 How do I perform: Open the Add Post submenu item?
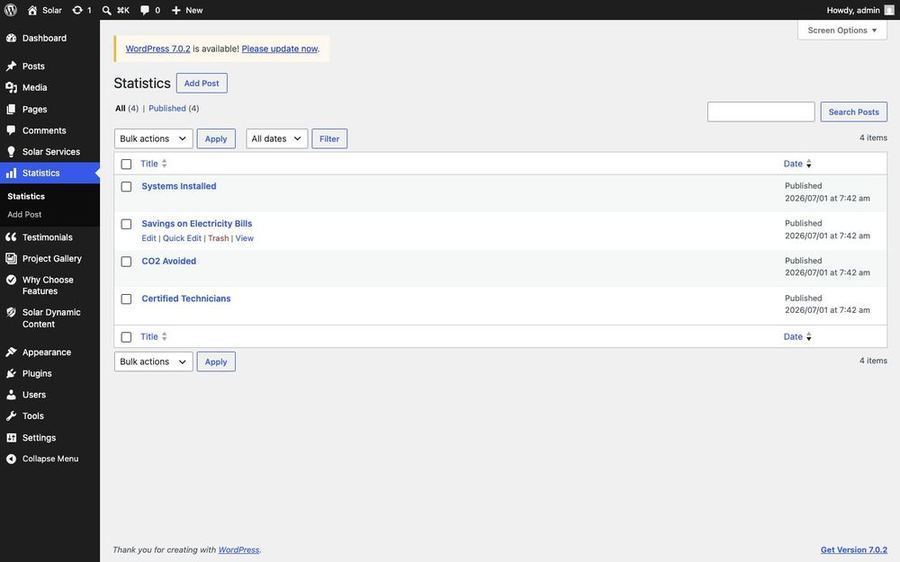25,214
